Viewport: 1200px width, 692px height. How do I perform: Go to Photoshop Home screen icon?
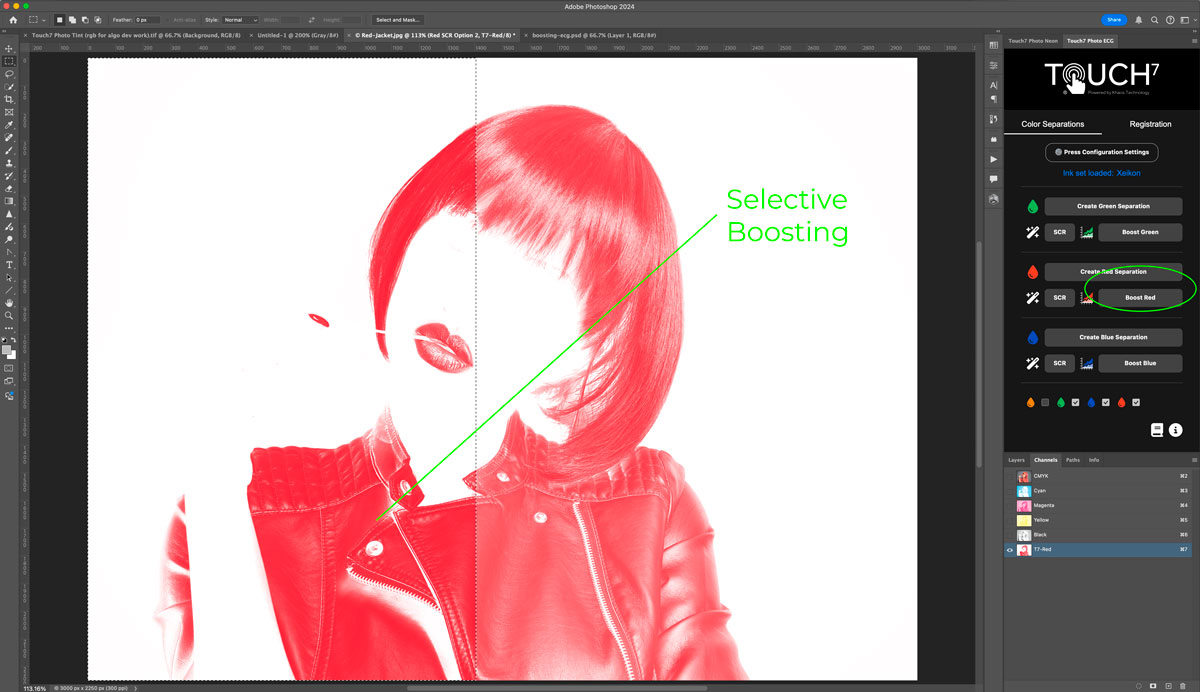(13, 19)
